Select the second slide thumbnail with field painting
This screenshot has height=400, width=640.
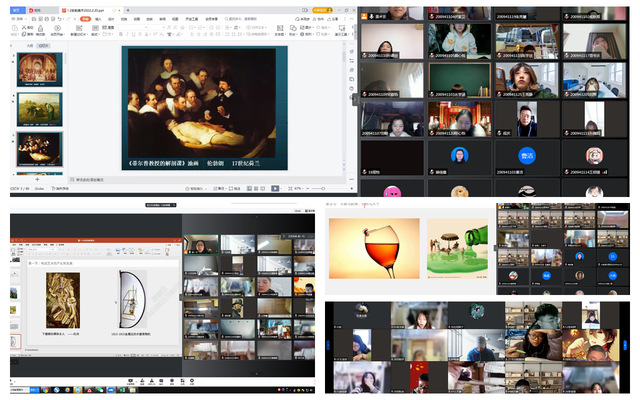tap(40, 109)
